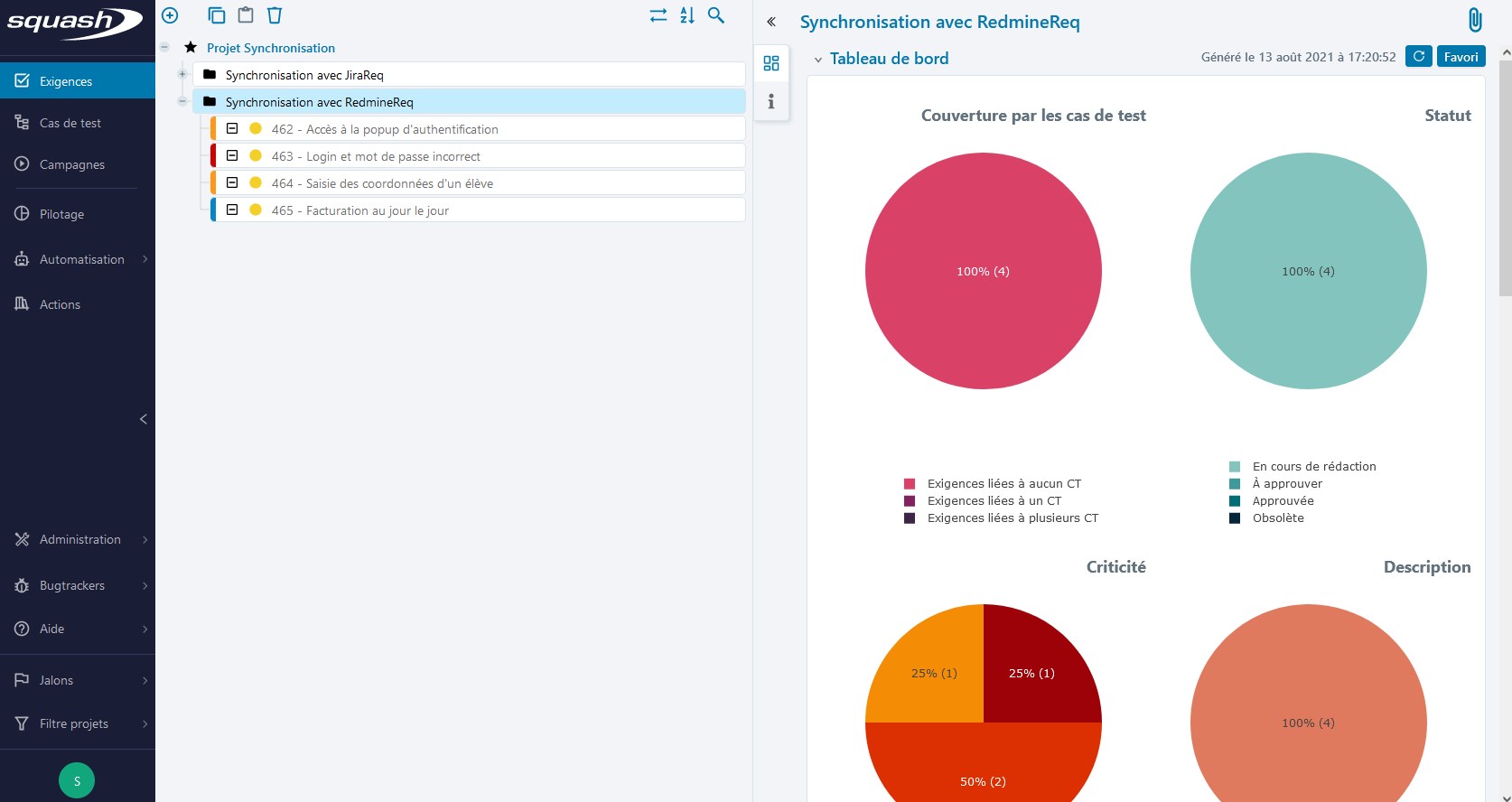Collapse the Projet Synchronisation tree node
This screenshot has height=802, width=1512.
click(164, 47)
